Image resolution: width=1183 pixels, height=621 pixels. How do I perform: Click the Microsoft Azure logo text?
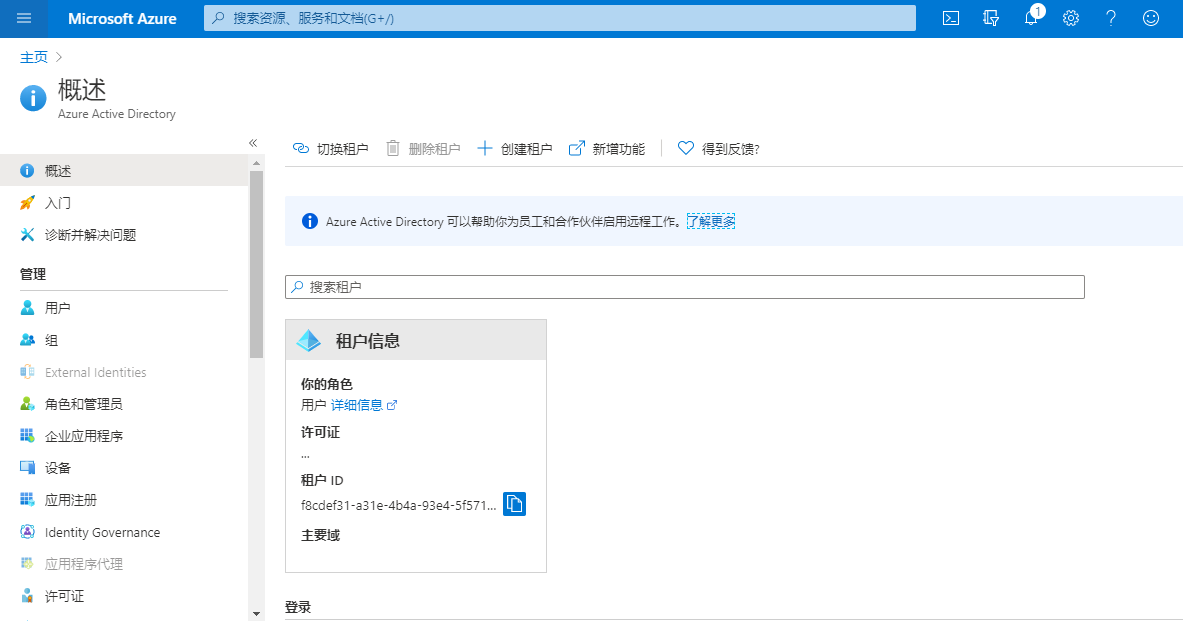point(122,19)
